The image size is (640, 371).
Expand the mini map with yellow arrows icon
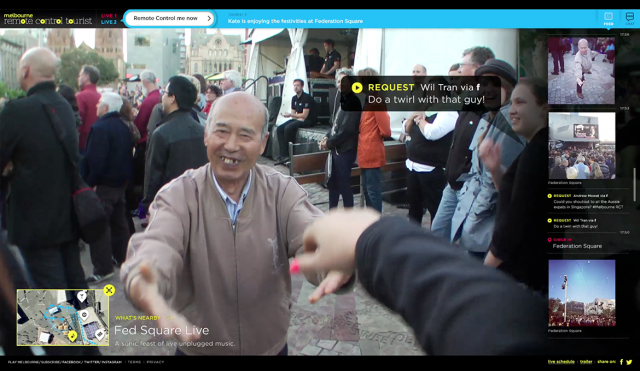(109, 290)
